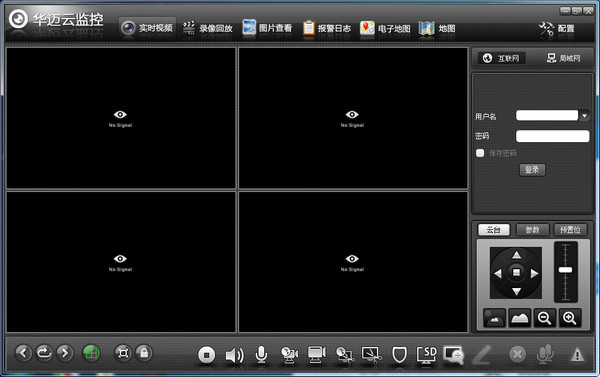Toggle the speaker audio icon
Viewport: 600px width, 377px height.
(235, 355)
